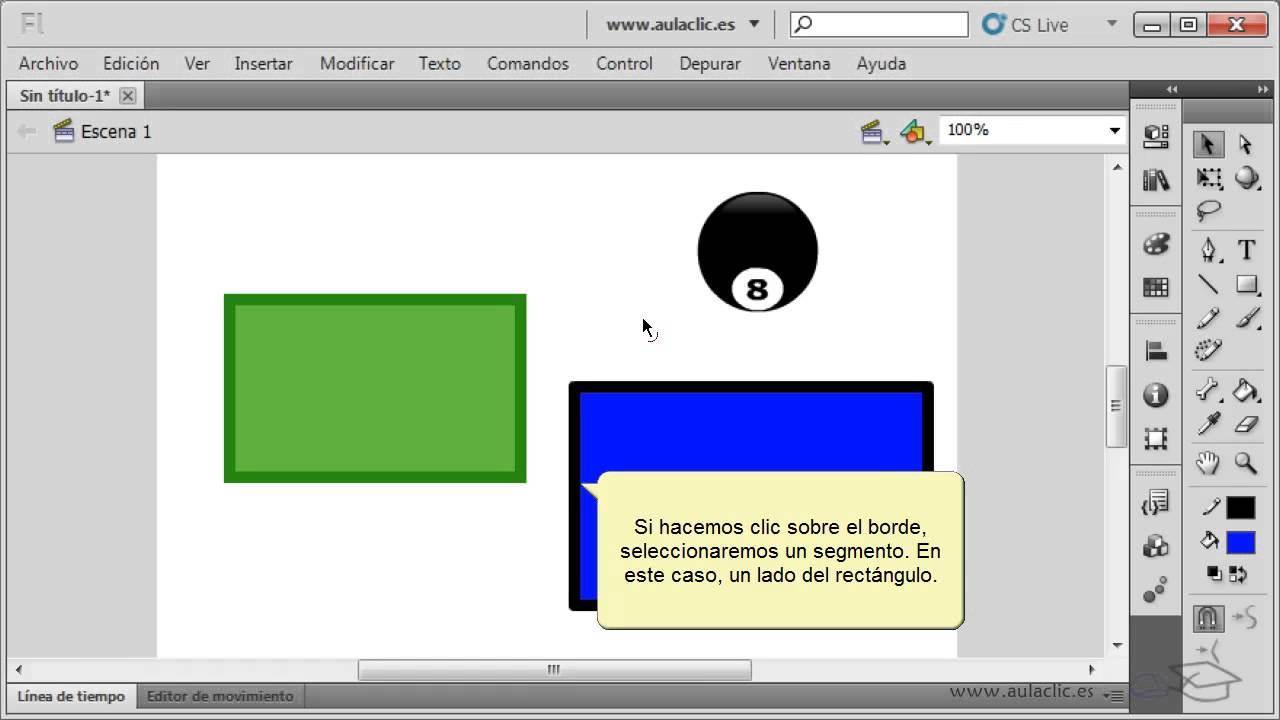Click the black stroke color swatch
This screenshot has width=1280, height=720.
click(1240, 508)
